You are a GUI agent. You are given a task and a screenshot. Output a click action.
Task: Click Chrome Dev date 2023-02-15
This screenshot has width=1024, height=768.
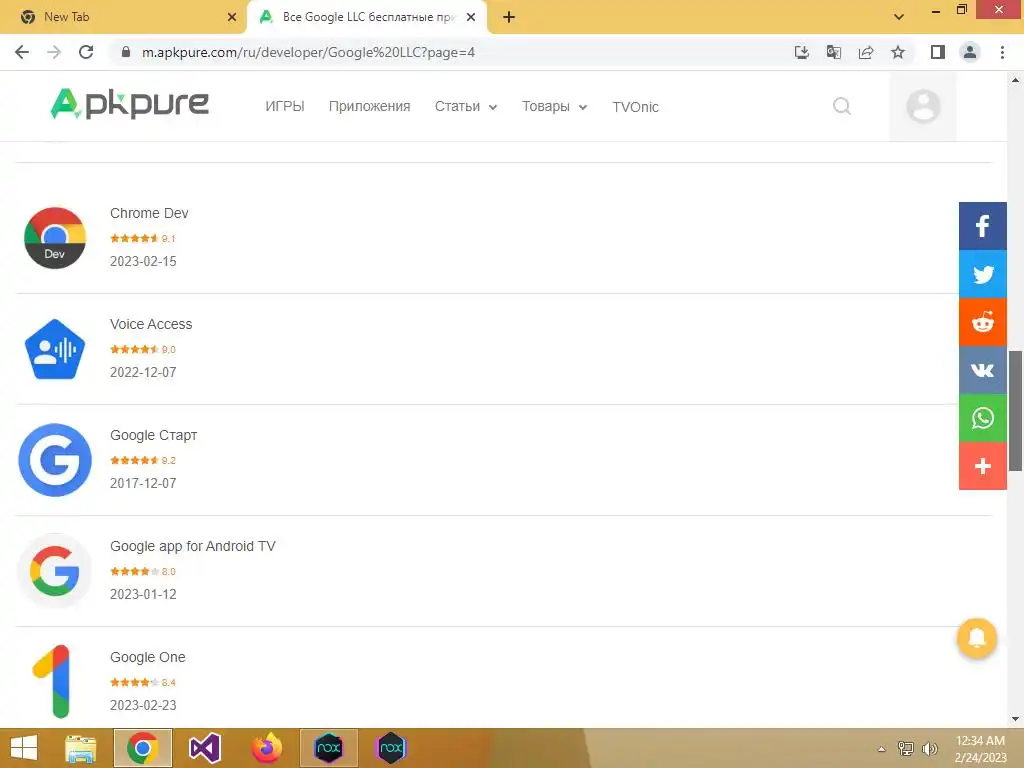click(x=143, y=261)
